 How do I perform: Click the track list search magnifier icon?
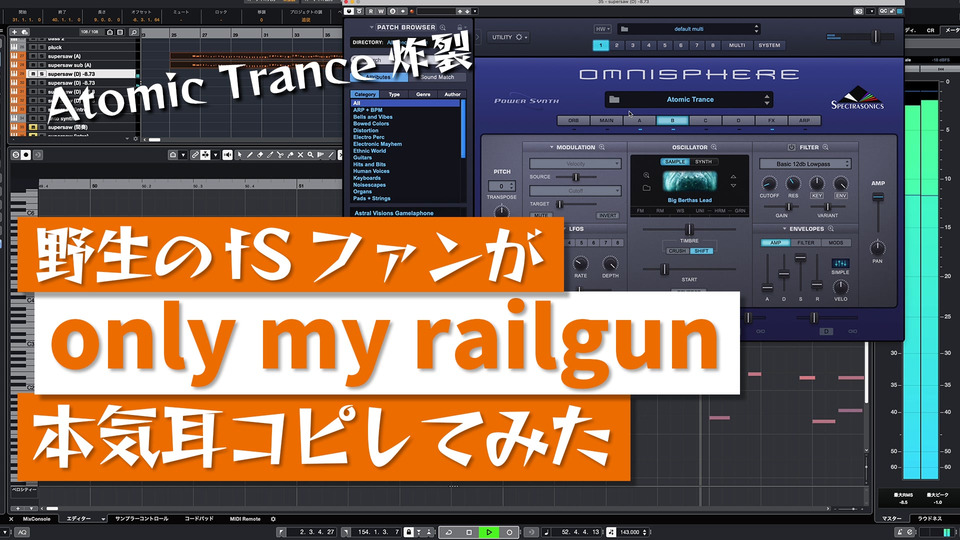133,32
